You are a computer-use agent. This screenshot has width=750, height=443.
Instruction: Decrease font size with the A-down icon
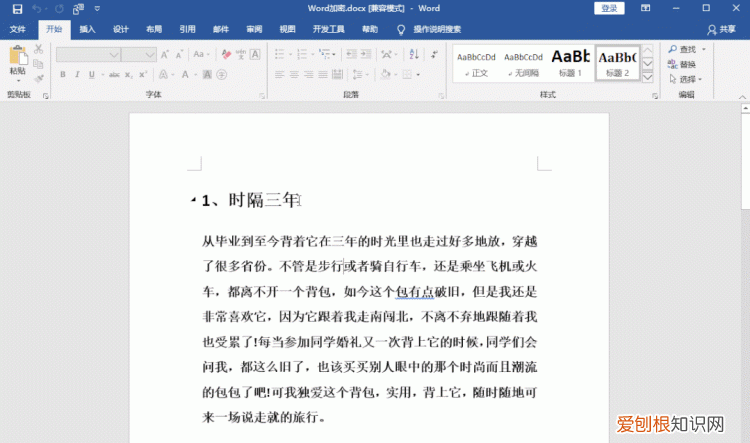[179, 55]
